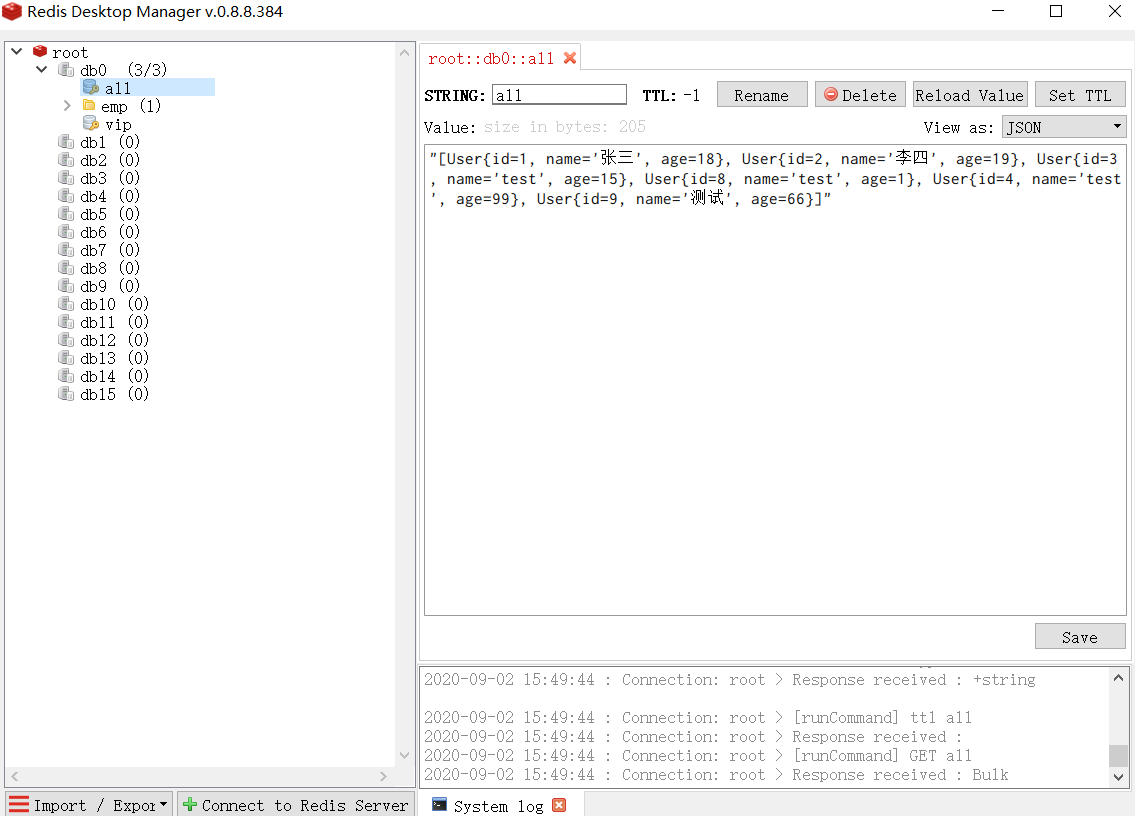Viewport: 1135px width, 816px height.
Task: Click the db11 database icon
Action: pyautogui.click(x=66, y=321)
